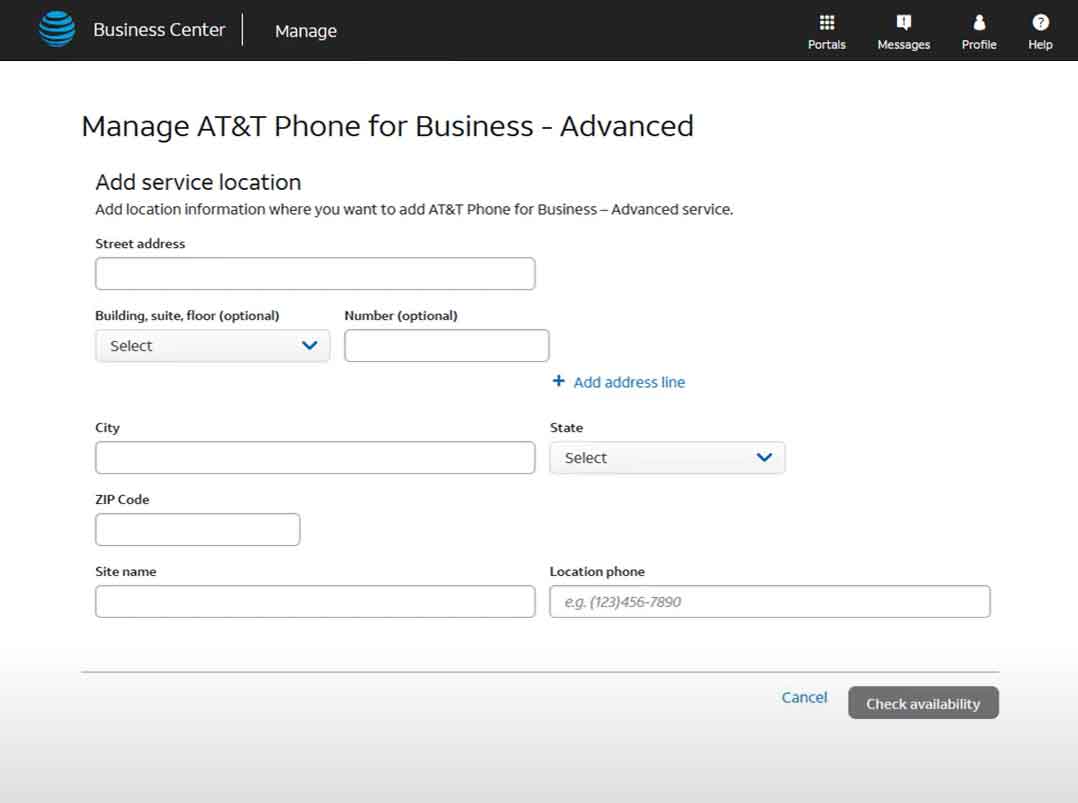
Task: Click the 'ZIP Code' label
Action: click(x=122, y=499)
